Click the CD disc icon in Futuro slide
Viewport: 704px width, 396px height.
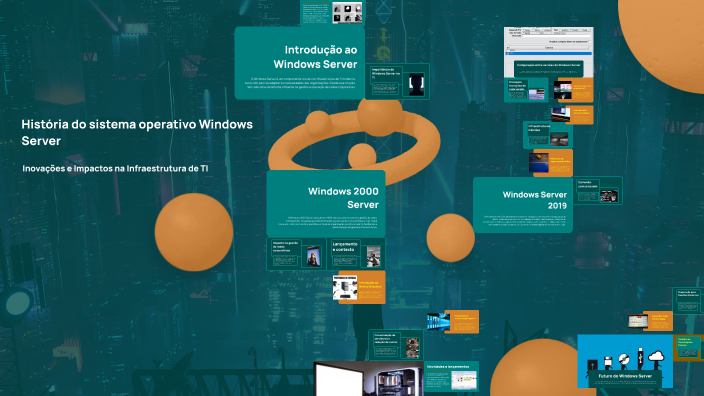click(x=623, y=360)
